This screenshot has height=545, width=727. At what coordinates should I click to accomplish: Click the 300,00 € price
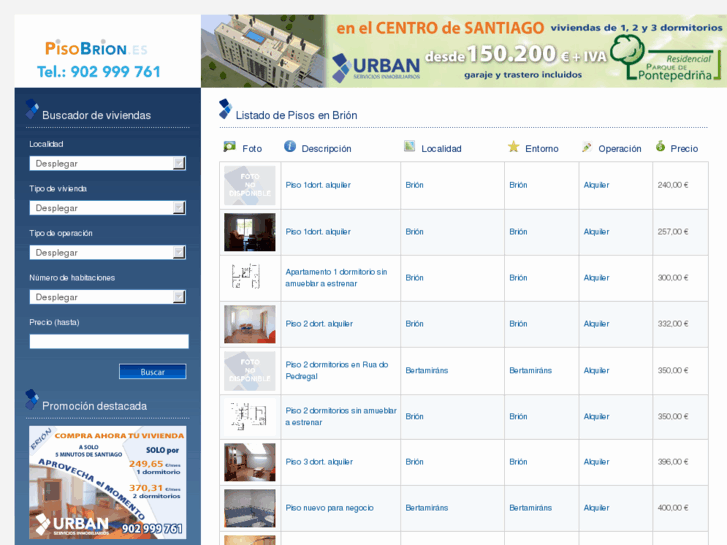[x=673, y=278]
